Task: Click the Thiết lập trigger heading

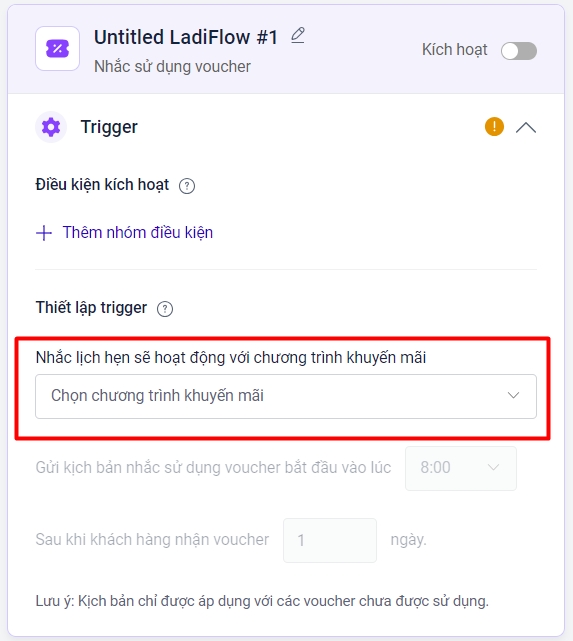Action: (x=91, y=308)
